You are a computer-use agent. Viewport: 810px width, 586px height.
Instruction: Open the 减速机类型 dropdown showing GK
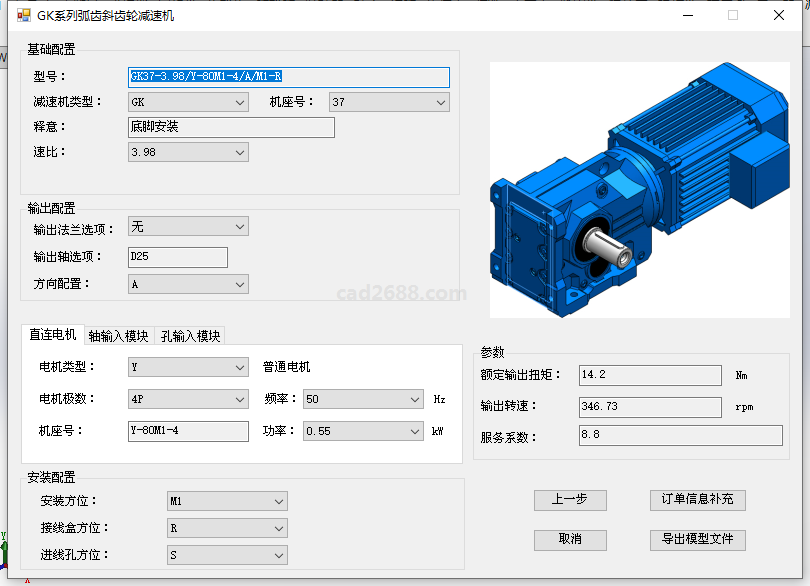click(x=188, y=102)
